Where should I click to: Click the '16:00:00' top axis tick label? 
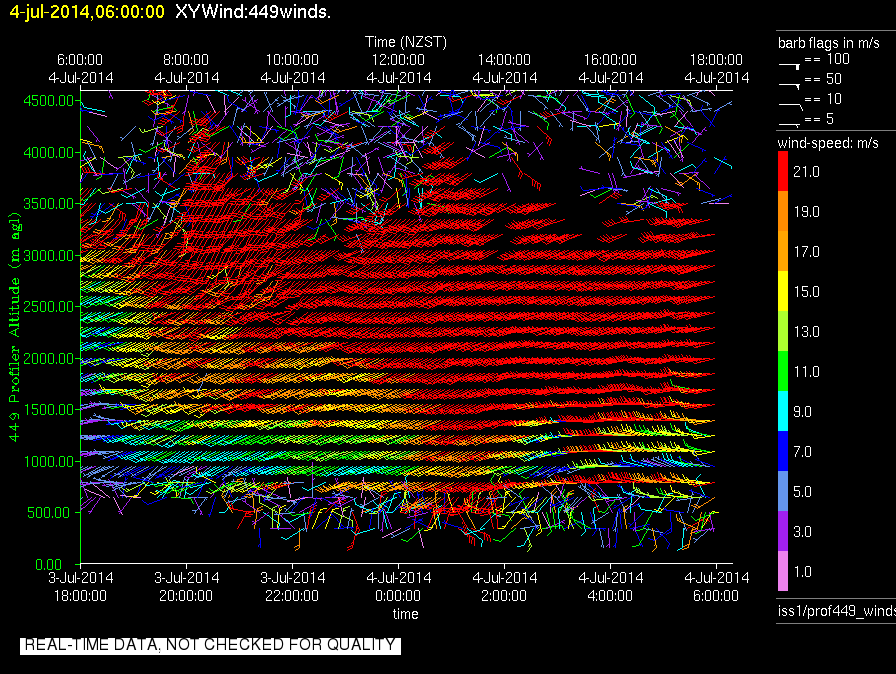(610, 60)
